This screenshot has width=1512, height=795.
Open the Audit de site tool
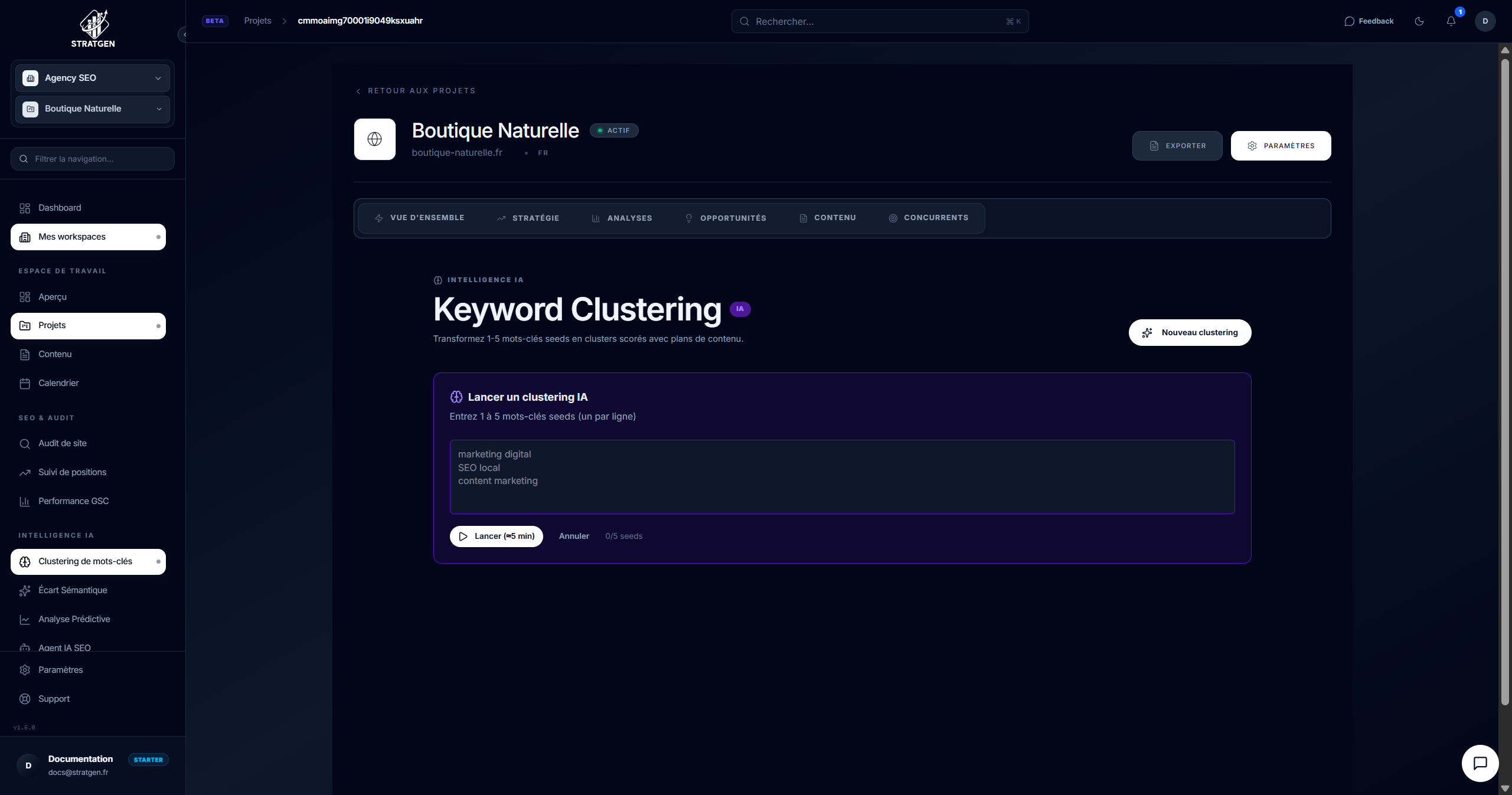pos(60,443)
